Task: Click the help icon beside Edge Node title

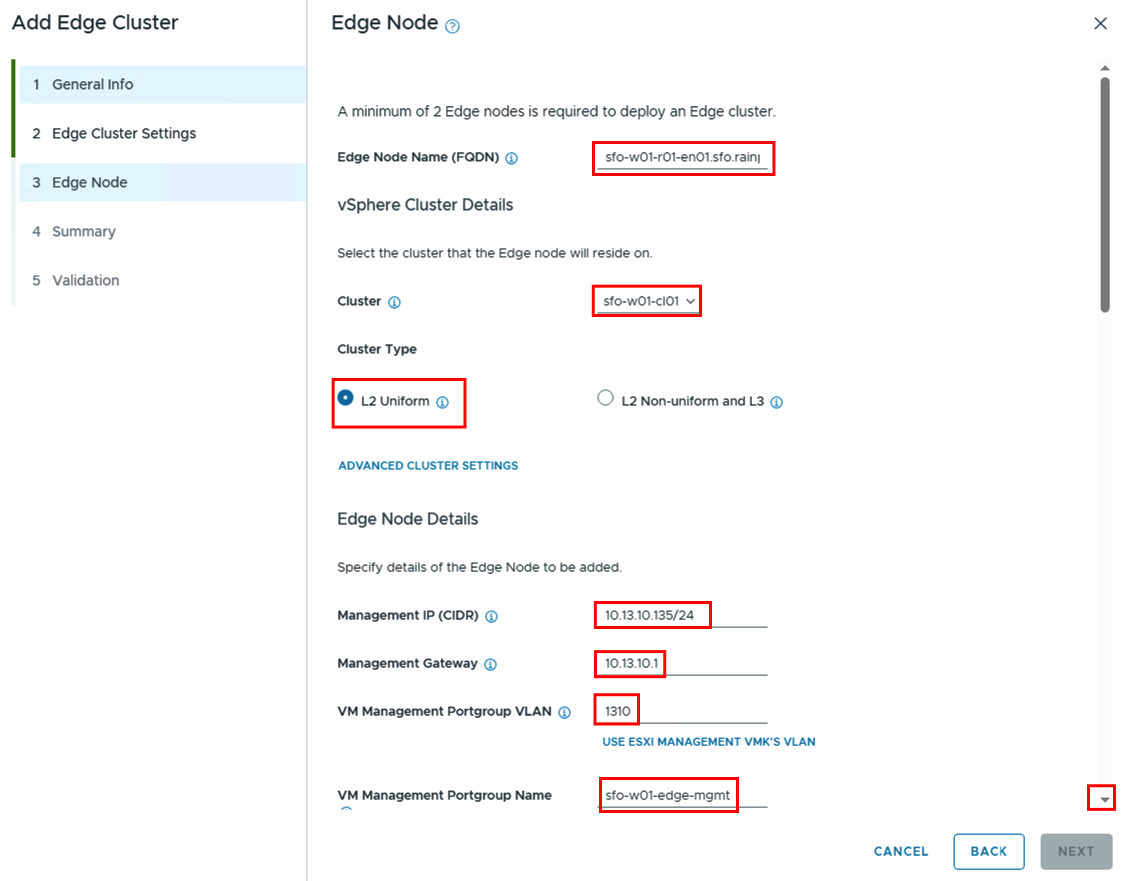Action: click(x=452, y=26)
